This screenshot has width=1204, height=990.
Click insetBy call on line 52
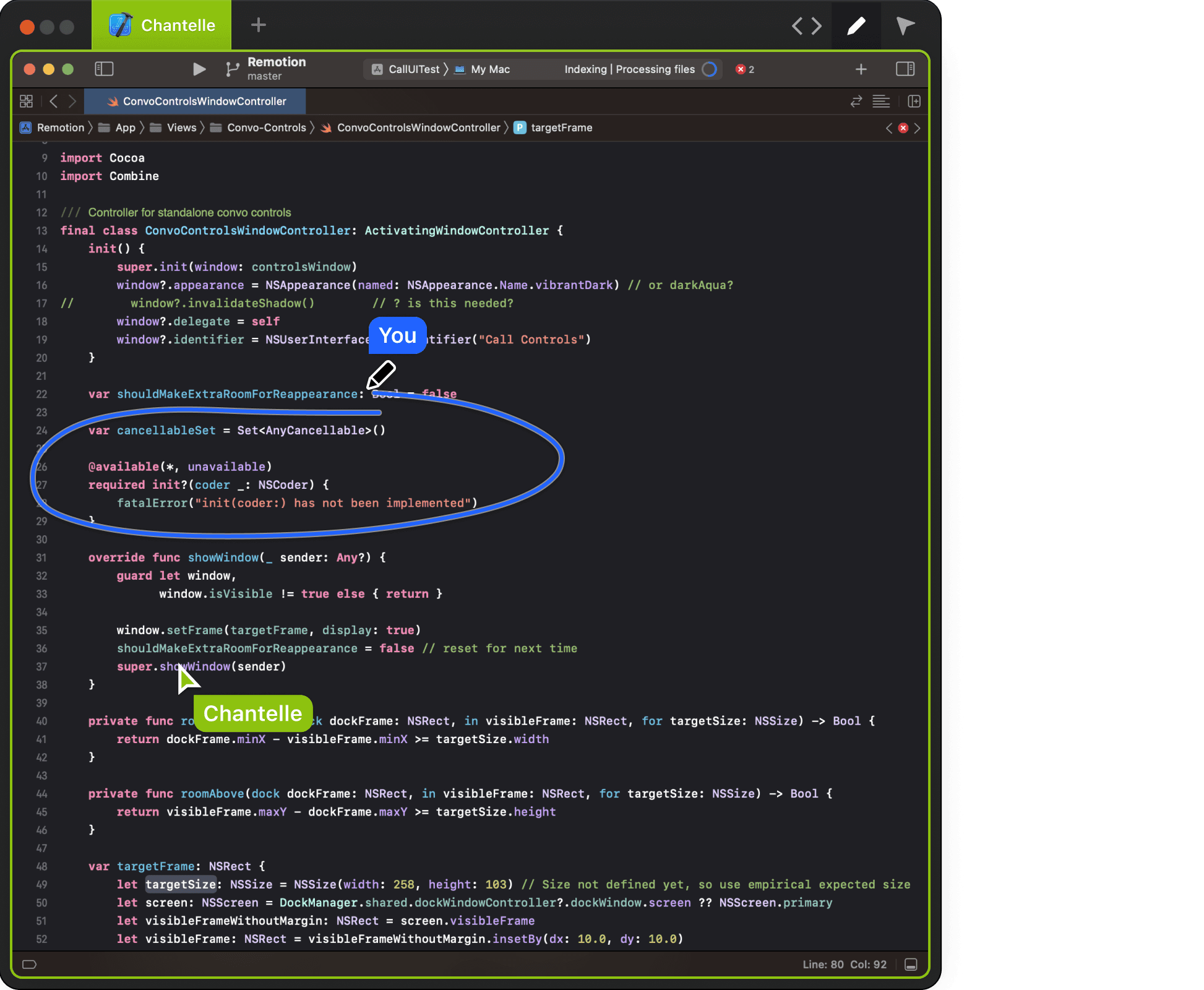(x=517, y=939)
